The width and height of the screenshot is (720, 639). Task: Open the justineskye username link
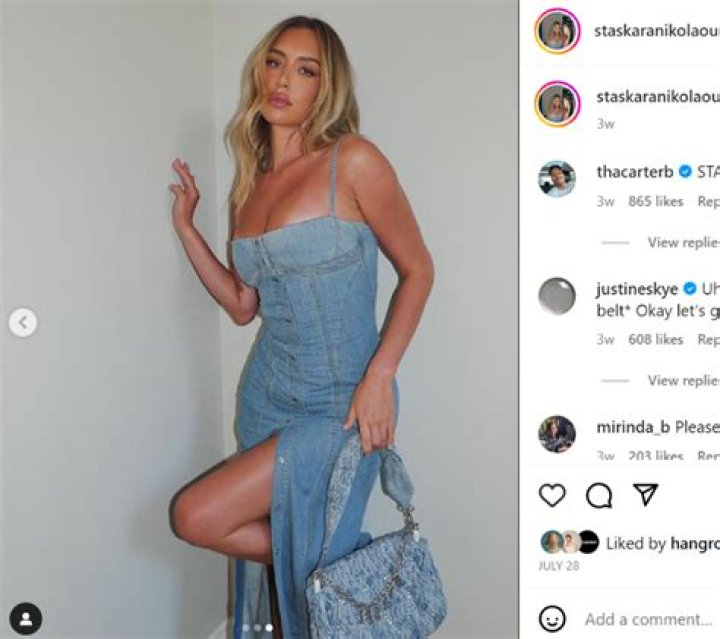(x=637, y=289)
